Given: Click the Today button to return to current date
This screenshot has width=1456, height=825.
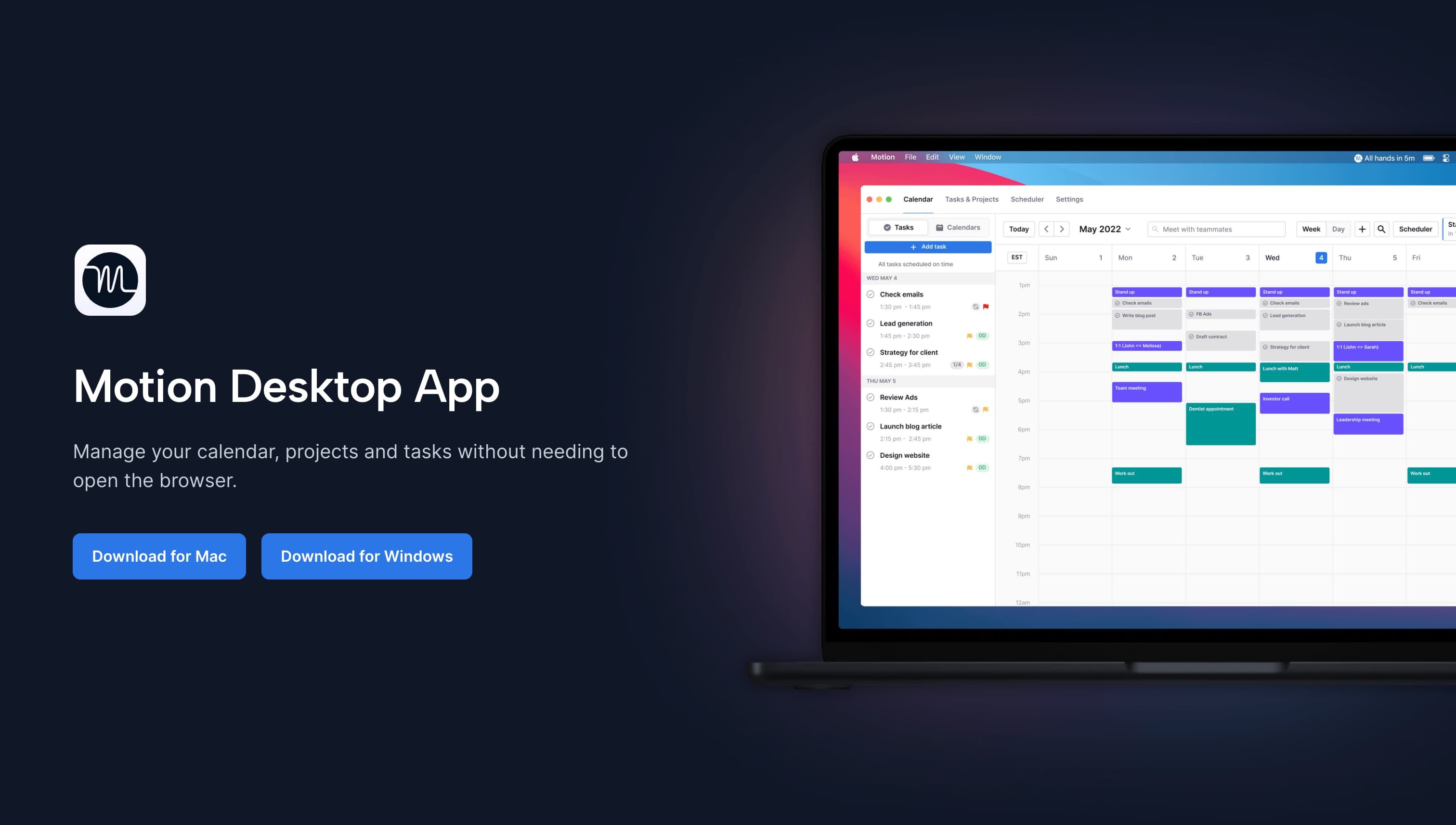Looking at the screenshot, I should [x=1019, y=229].
